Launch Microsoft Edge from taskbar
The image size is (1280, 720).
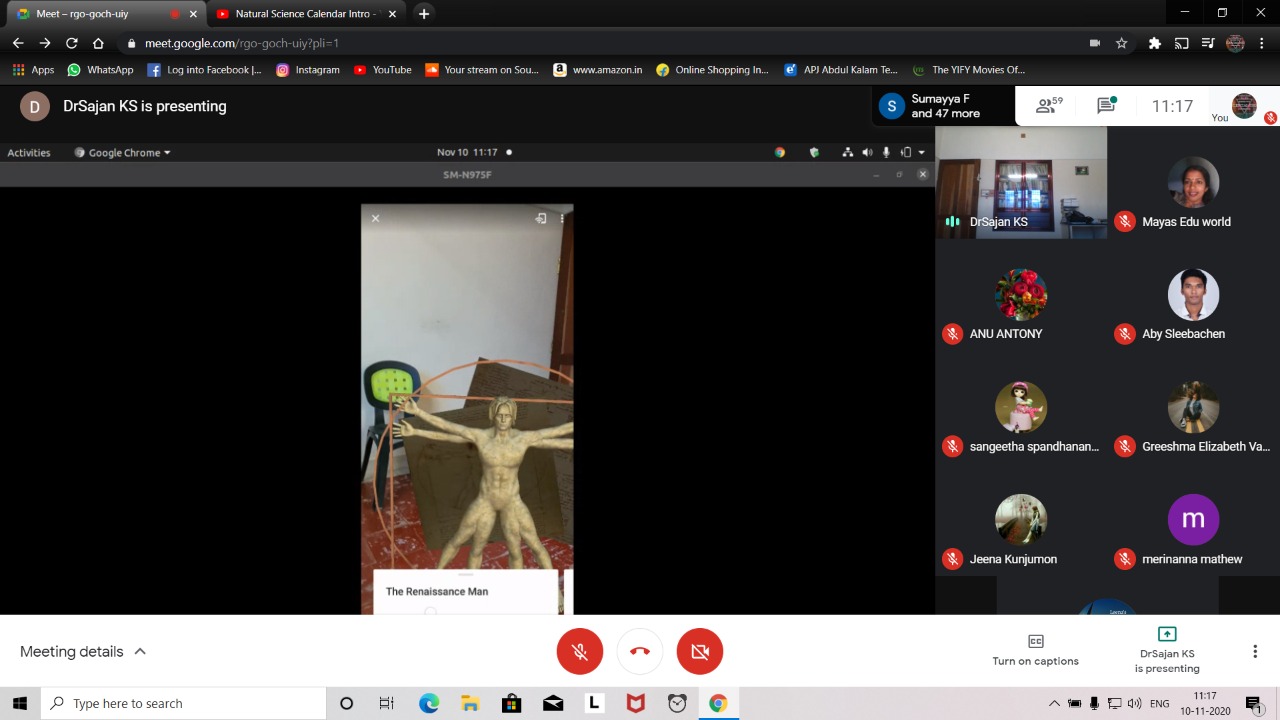429,703
